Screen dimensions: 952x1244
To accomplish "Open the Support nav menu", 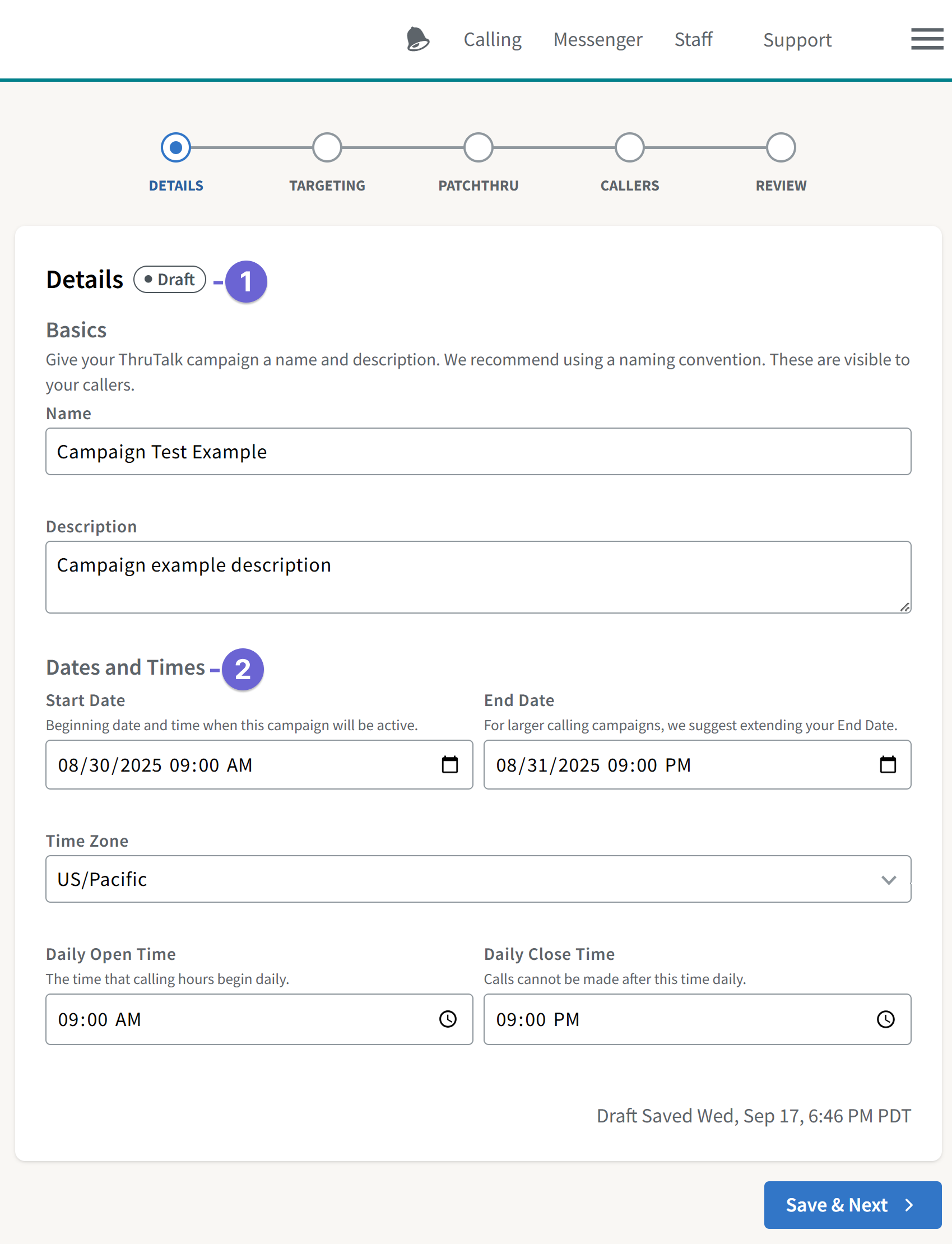I will pyautogui.click(x=797, y=40).
